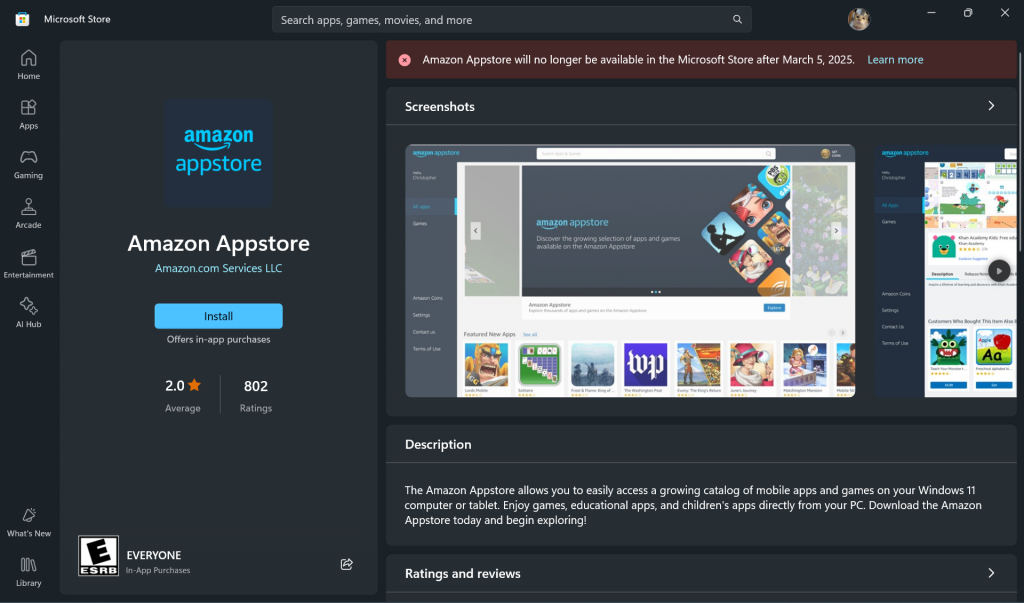The width and height of the screenshot is (1024, 603).
Task: Open the Amazon.com Services LLC publisher link
Action: point(218,268)
